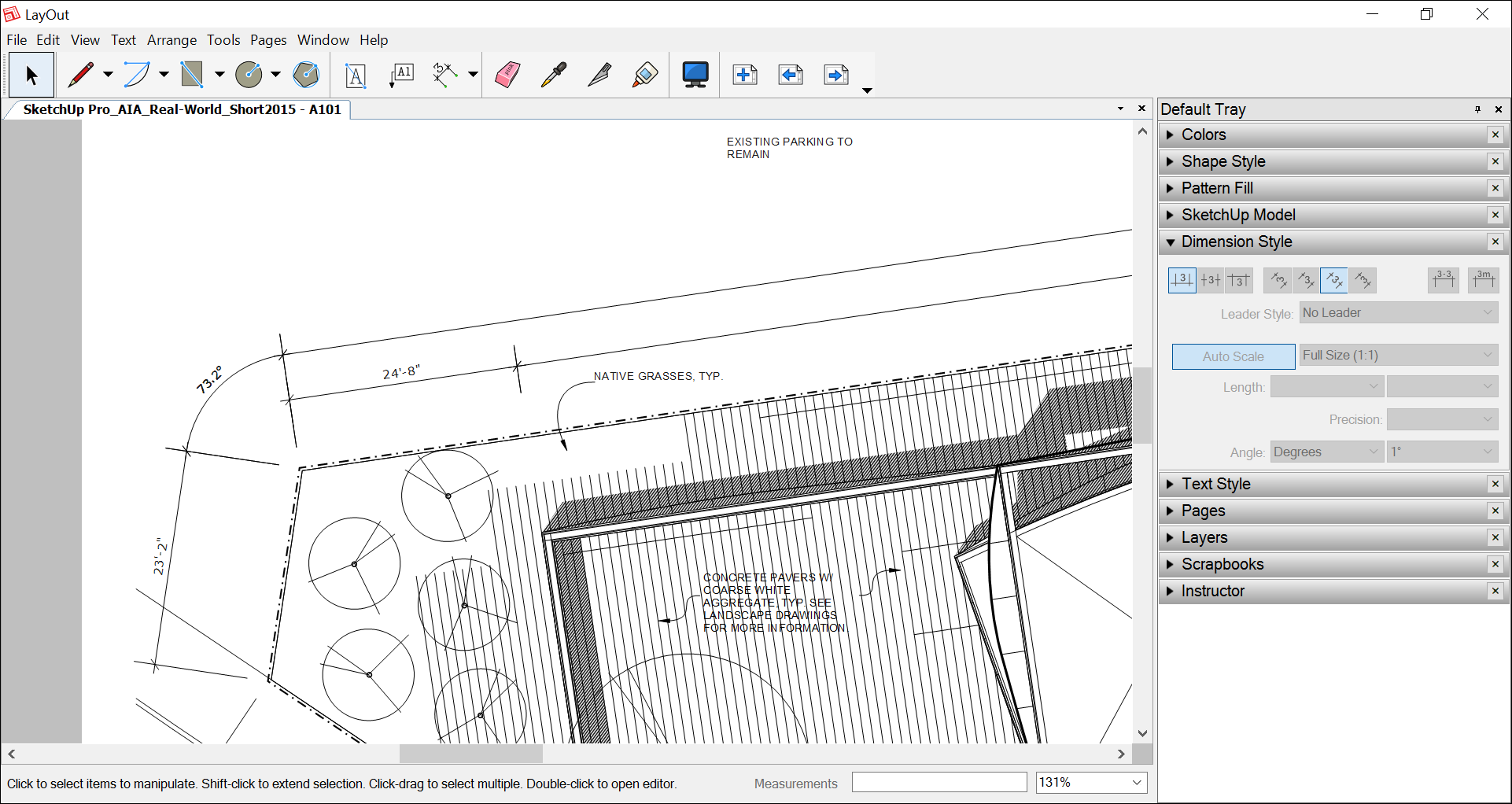
Task: Close the Scrapbooks panel
Action: 1495,564
